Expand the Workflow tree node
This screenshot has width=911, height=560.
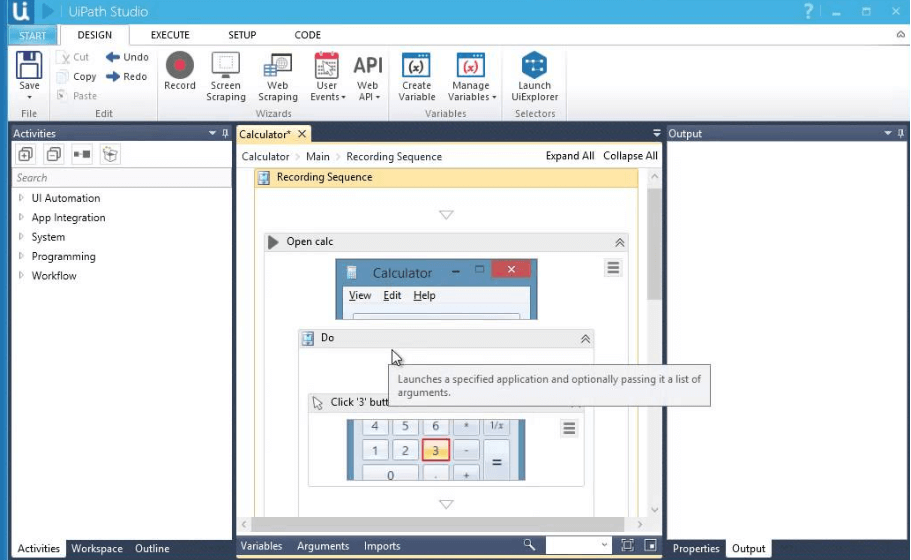[x=21, y=275]
